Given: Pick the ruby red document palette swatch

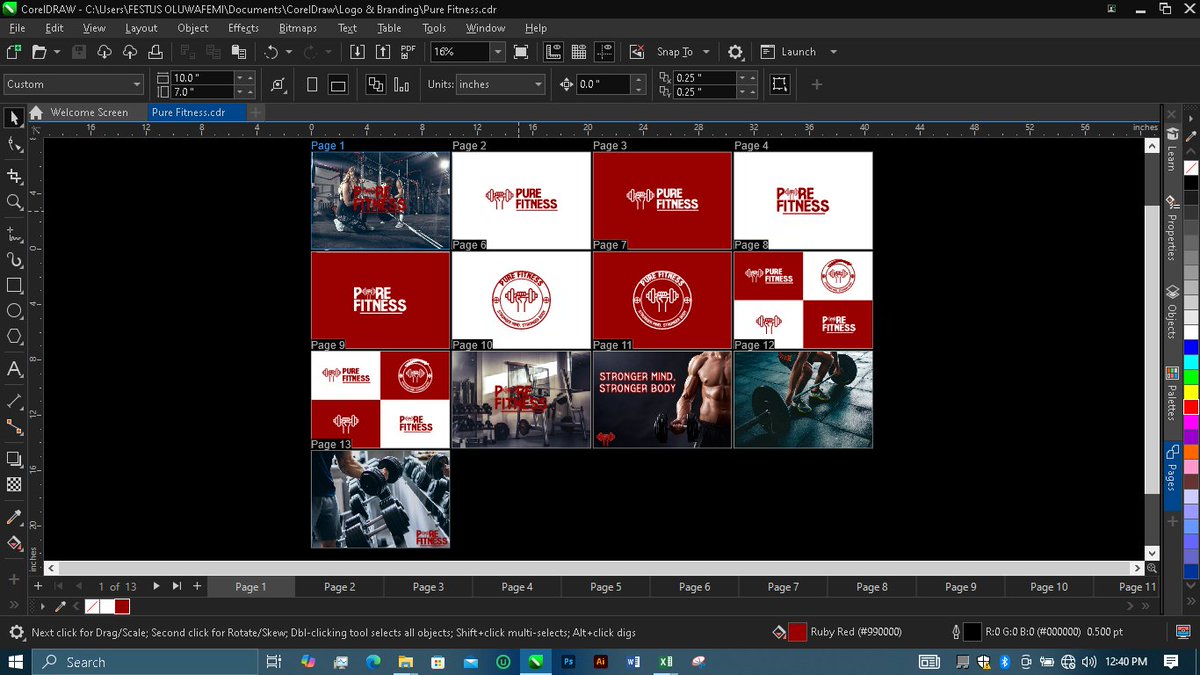Looking at the screenshot, I should tap(122, 606).
